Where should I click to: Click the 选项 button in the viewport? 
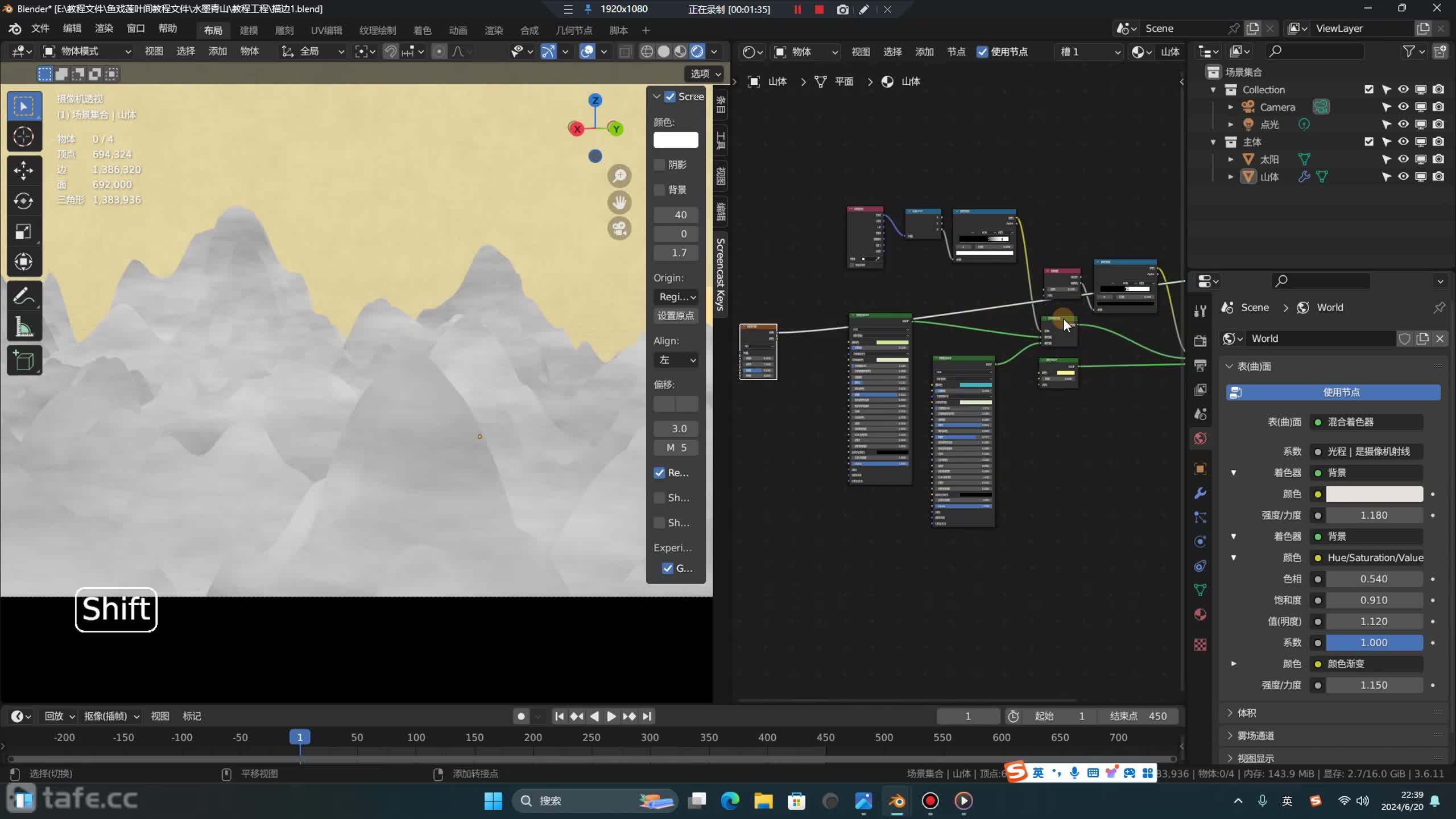tap(705, 74)
